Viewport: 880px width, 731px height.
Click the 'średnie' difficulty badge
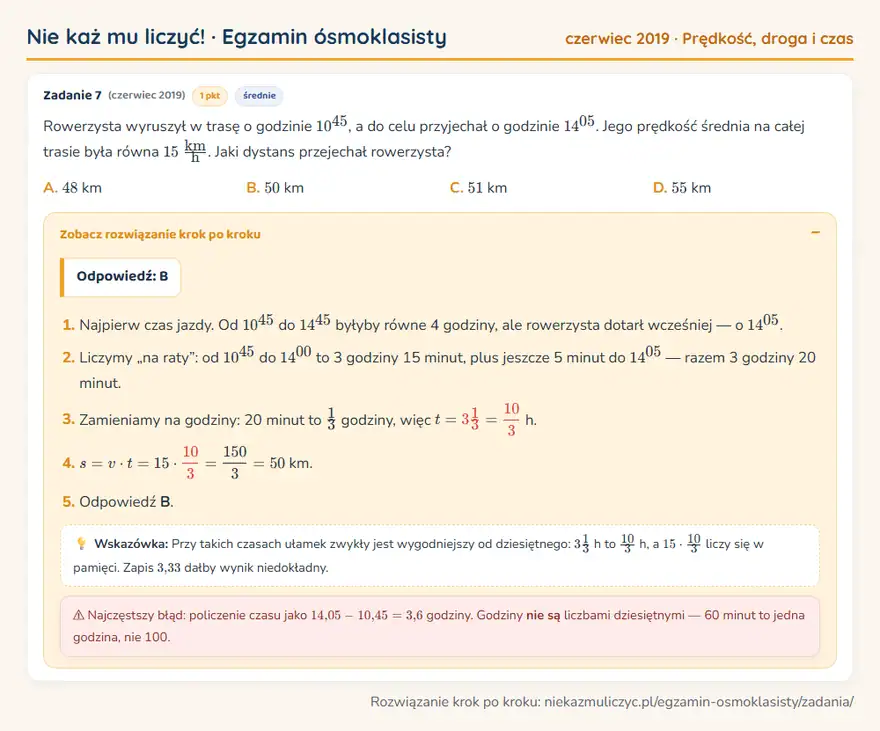[259, 96]
